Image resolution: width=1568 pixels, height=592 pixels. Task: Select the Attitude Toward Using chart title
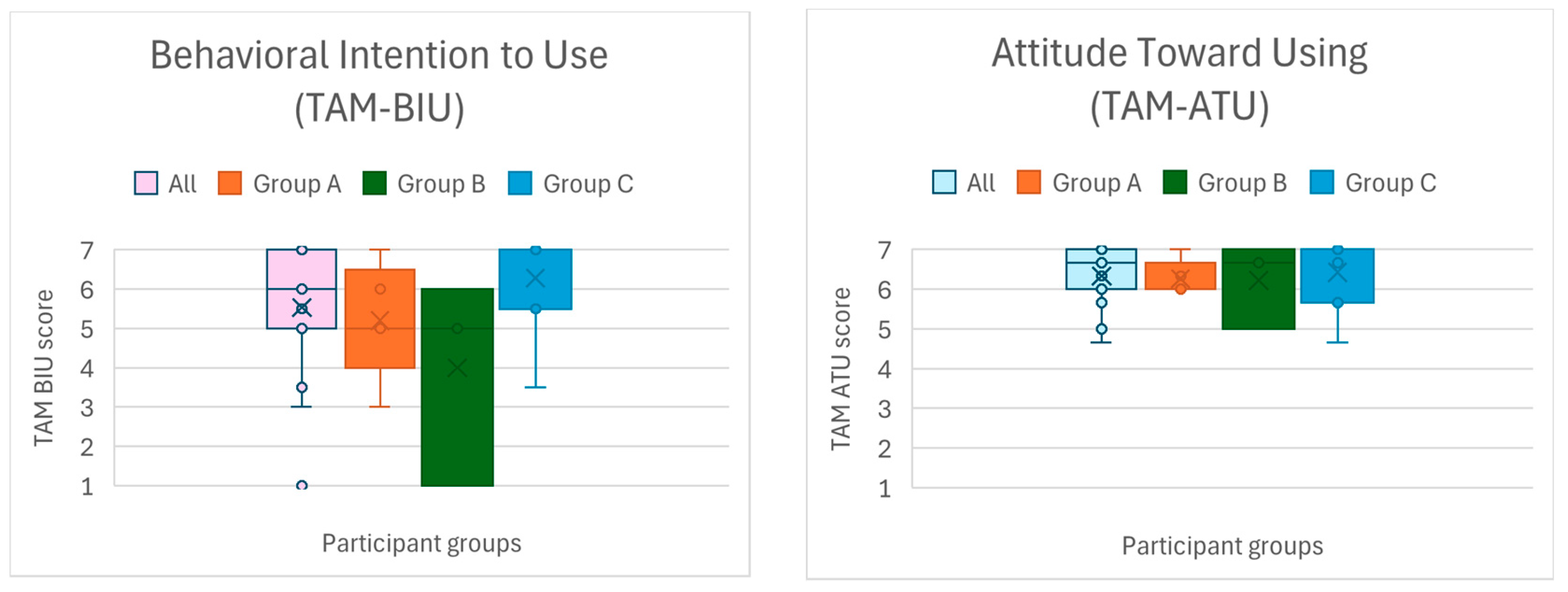tap(1179, 79)
